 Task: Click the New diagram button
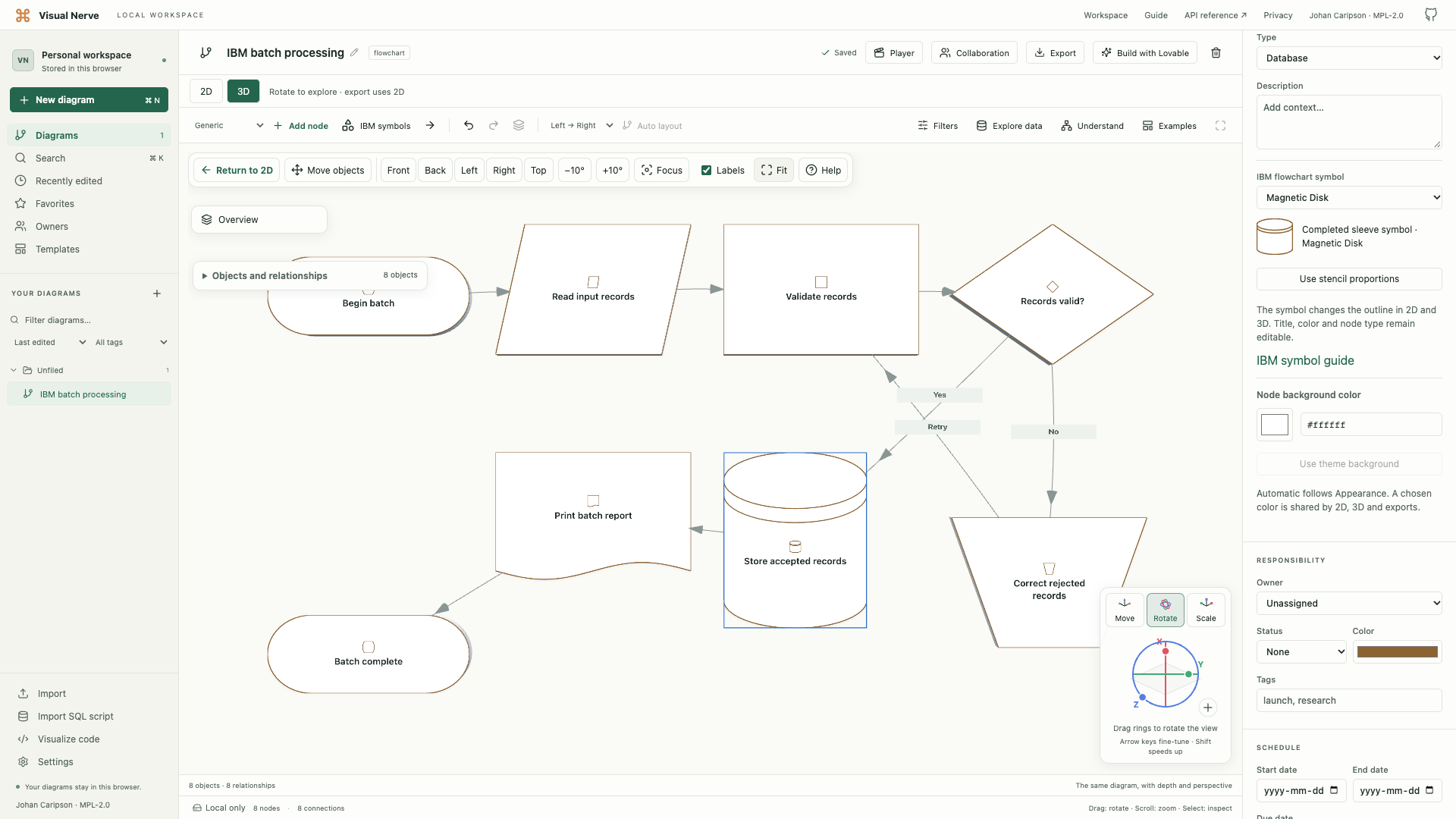(89, 100)
